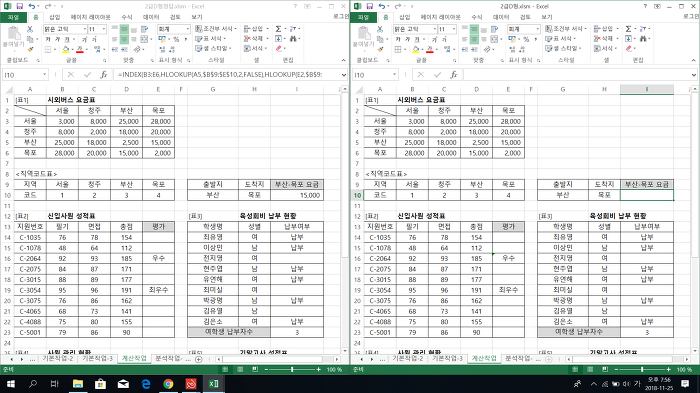Open 조건부 서식 dropdown in right window

[566, 29]
